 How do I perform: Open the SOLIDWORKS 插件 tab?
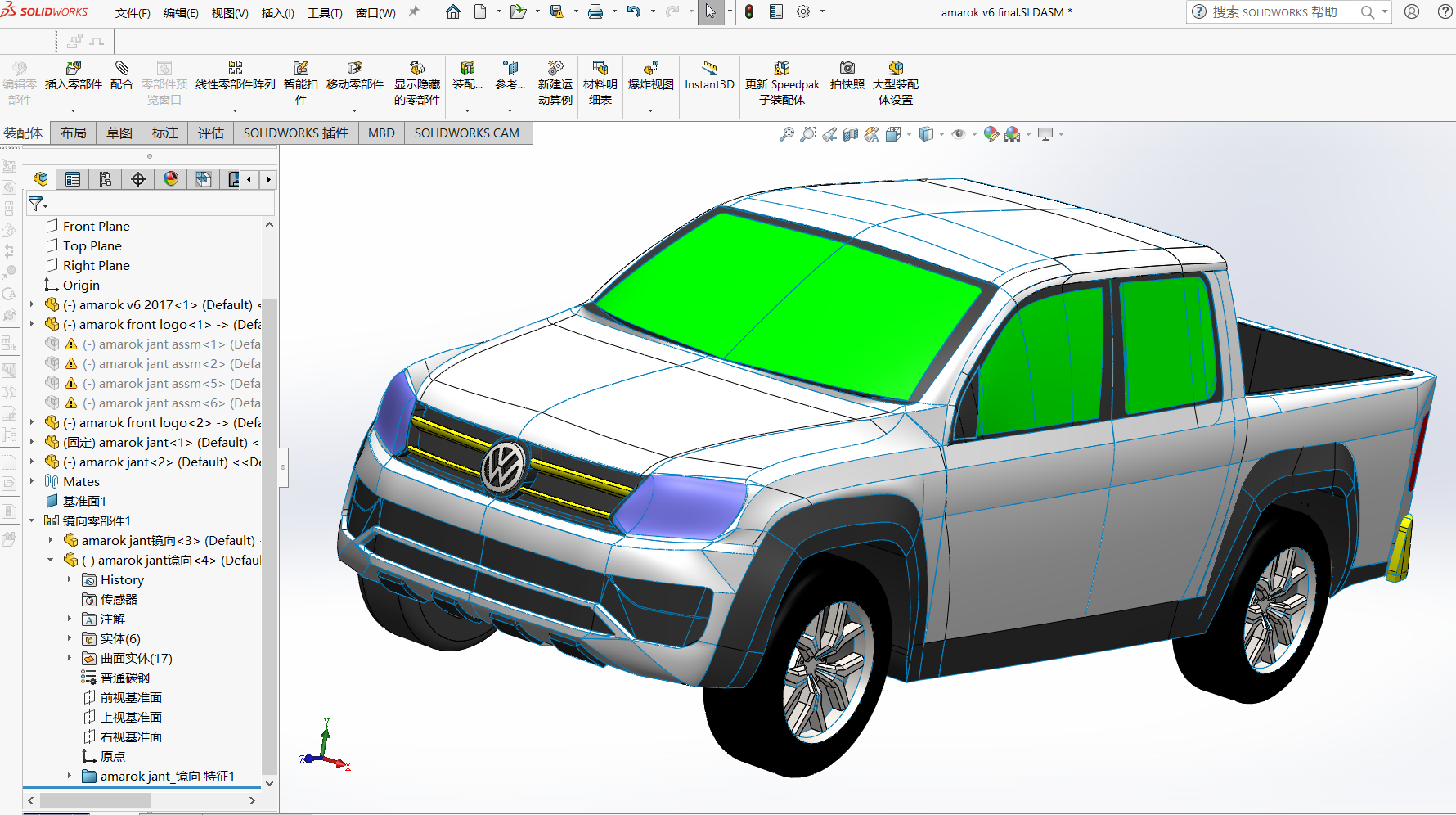[296, 133]
